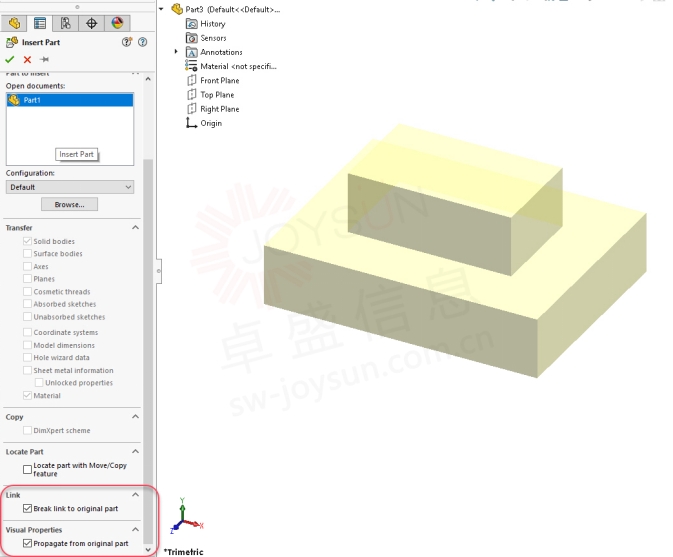Collapse the Copy section
Viewport: 673px width, 557px height.
point(135,417)
